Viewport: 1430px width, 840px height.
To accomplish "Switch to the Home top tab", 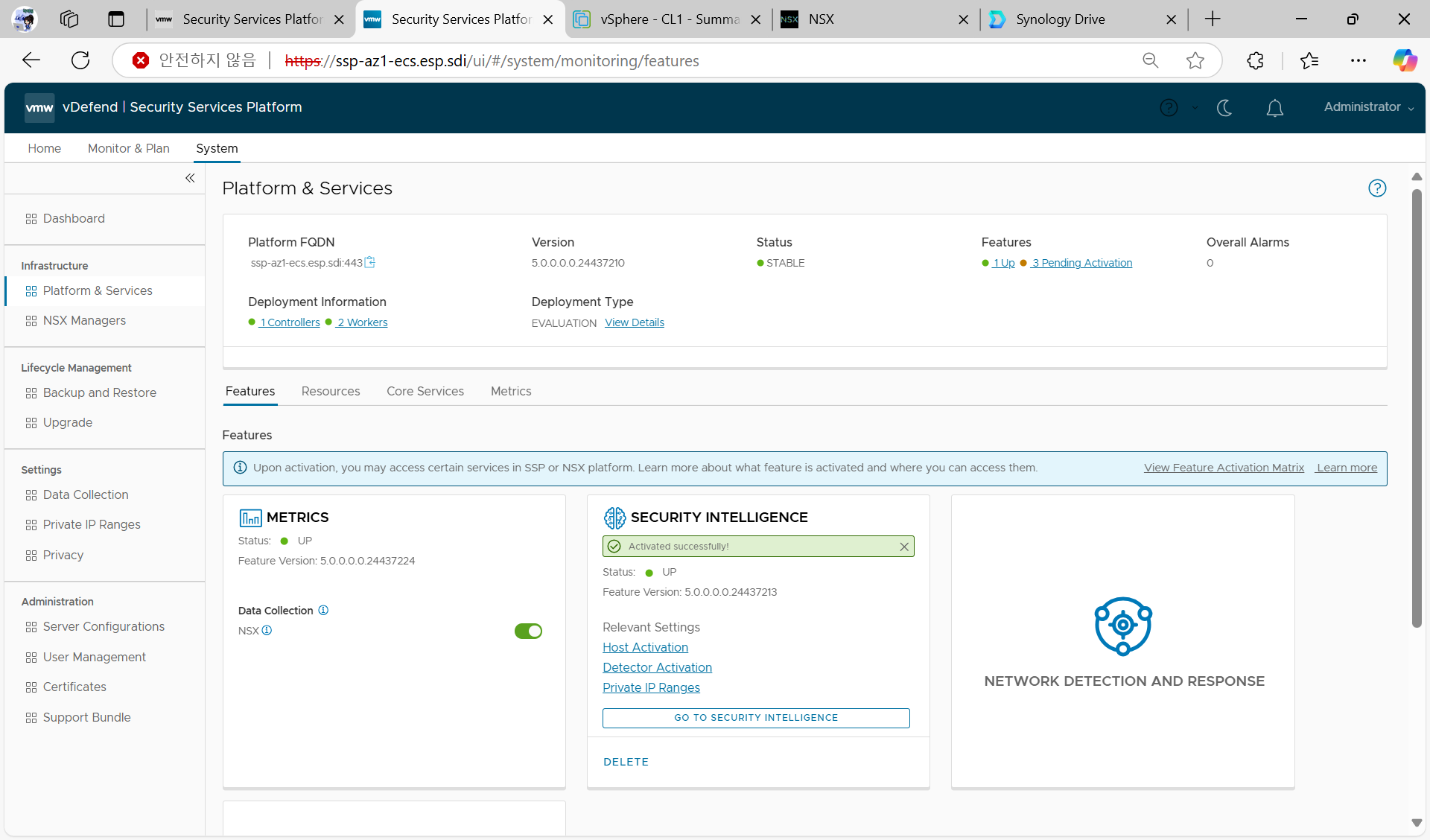I will [45, 148].
